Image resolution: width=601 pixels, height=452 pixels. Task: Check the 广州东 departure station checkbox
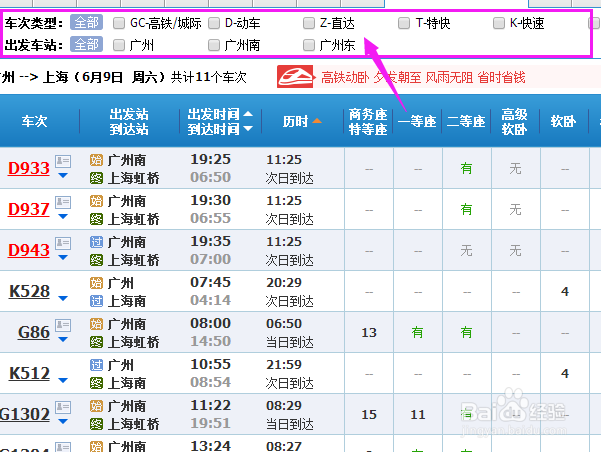[309, 45]
